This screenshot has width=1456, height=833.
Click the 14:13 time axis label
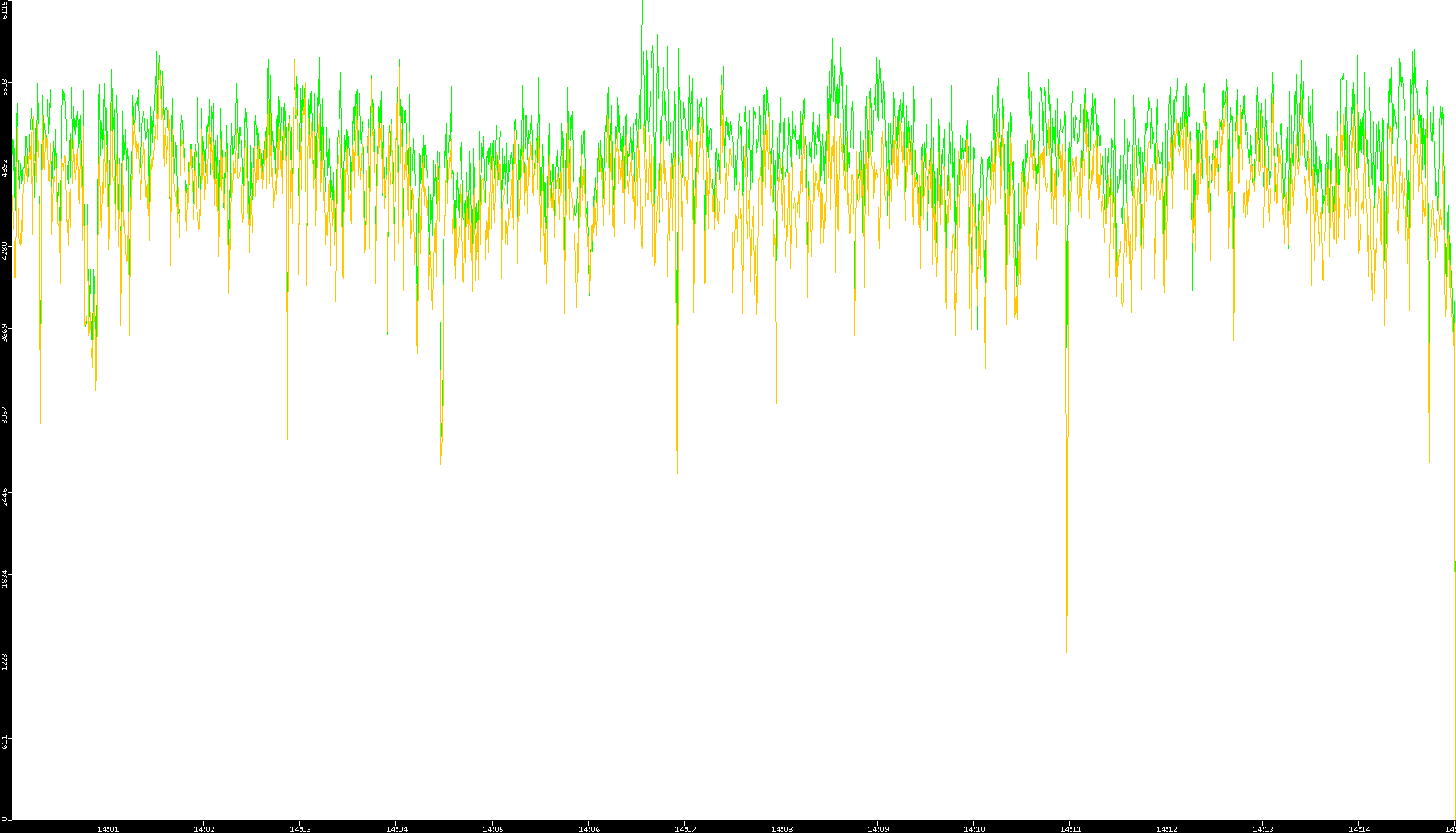tap(1263, 829)
